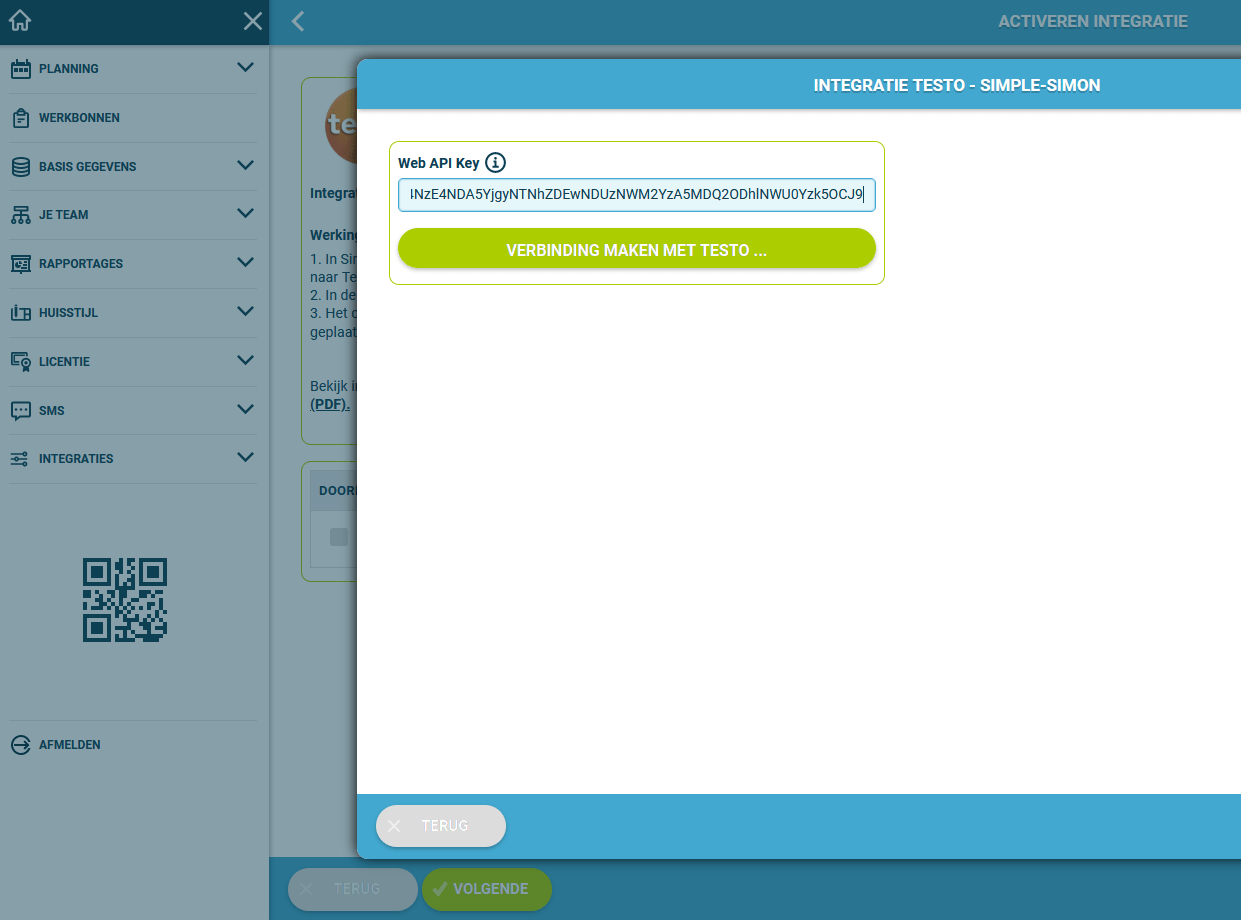Click the Activeren Integratie header title
The image size is (1241, 920).
1093,21
